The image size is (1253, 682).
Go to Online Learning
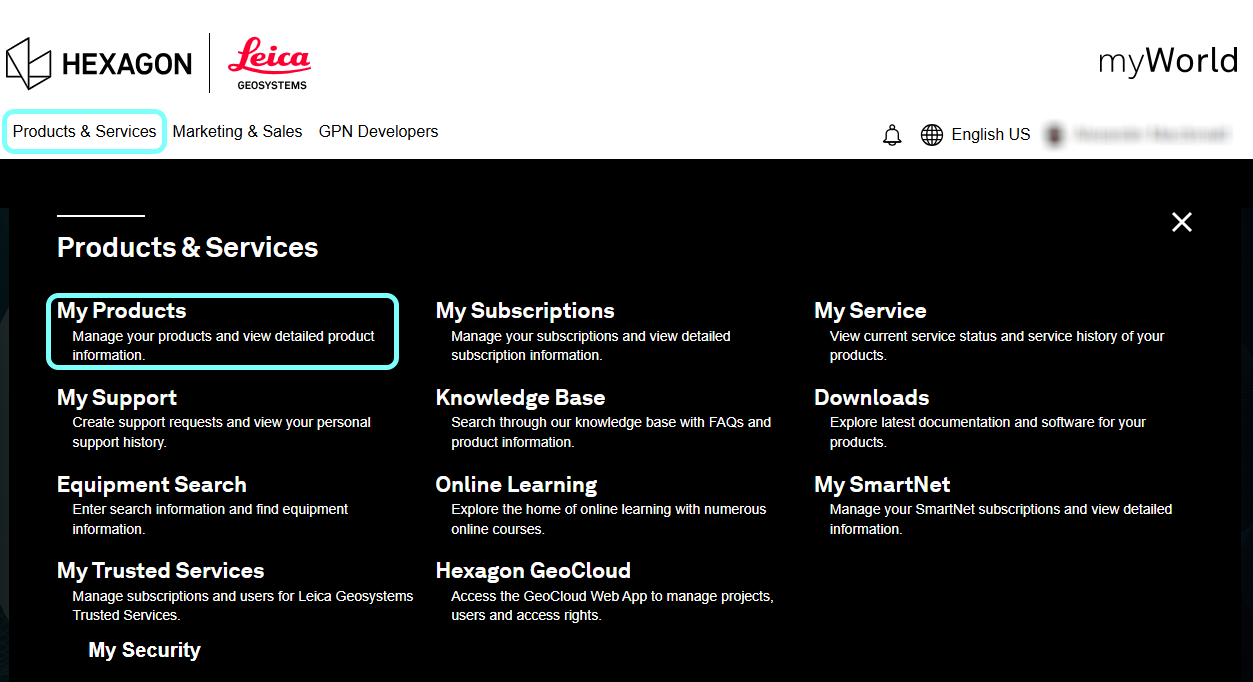[516, 485]
